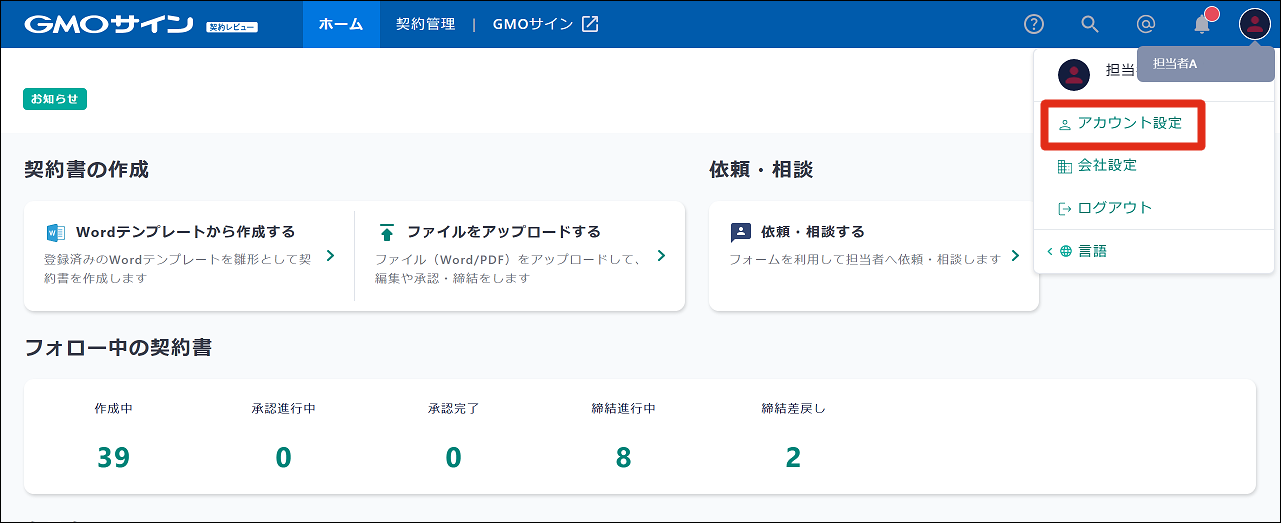Click the user avatar icon in header

click(x=1254, y=24)
